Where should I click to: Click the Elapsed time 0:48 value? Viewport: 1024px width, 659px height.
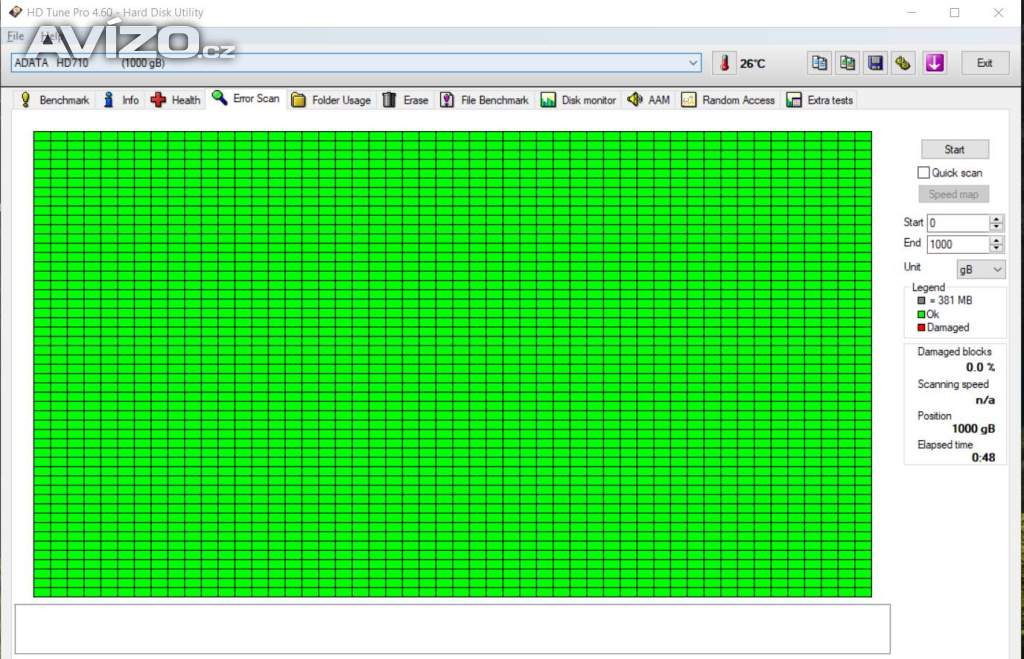pos(984,457)
